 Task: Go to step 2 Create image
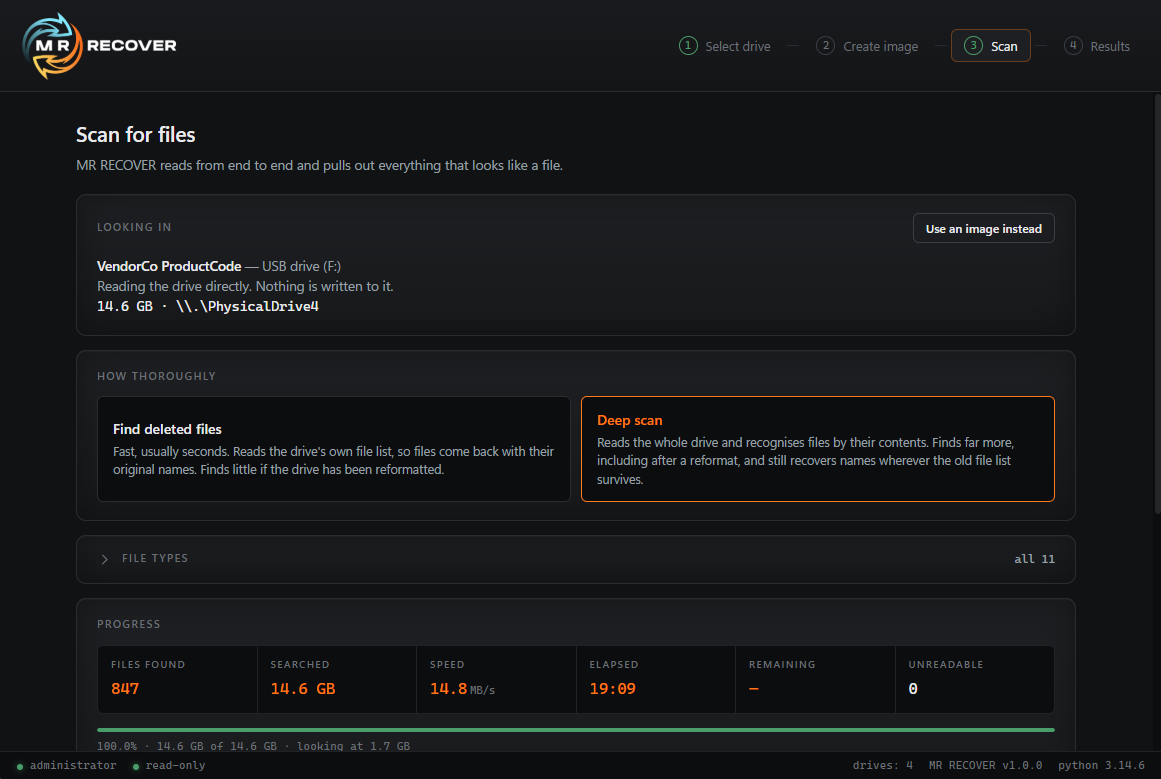pos(867,46)
